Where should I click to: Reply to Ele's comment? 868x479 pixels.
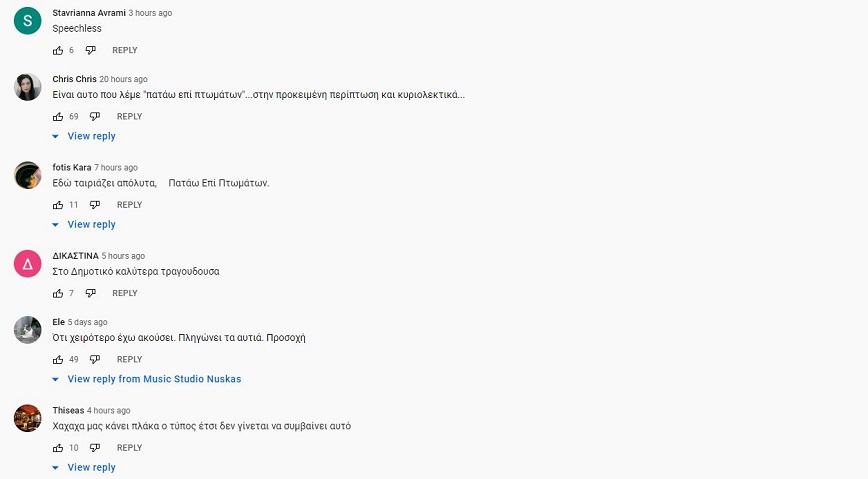pyautogui.click(x=130, y=359)
